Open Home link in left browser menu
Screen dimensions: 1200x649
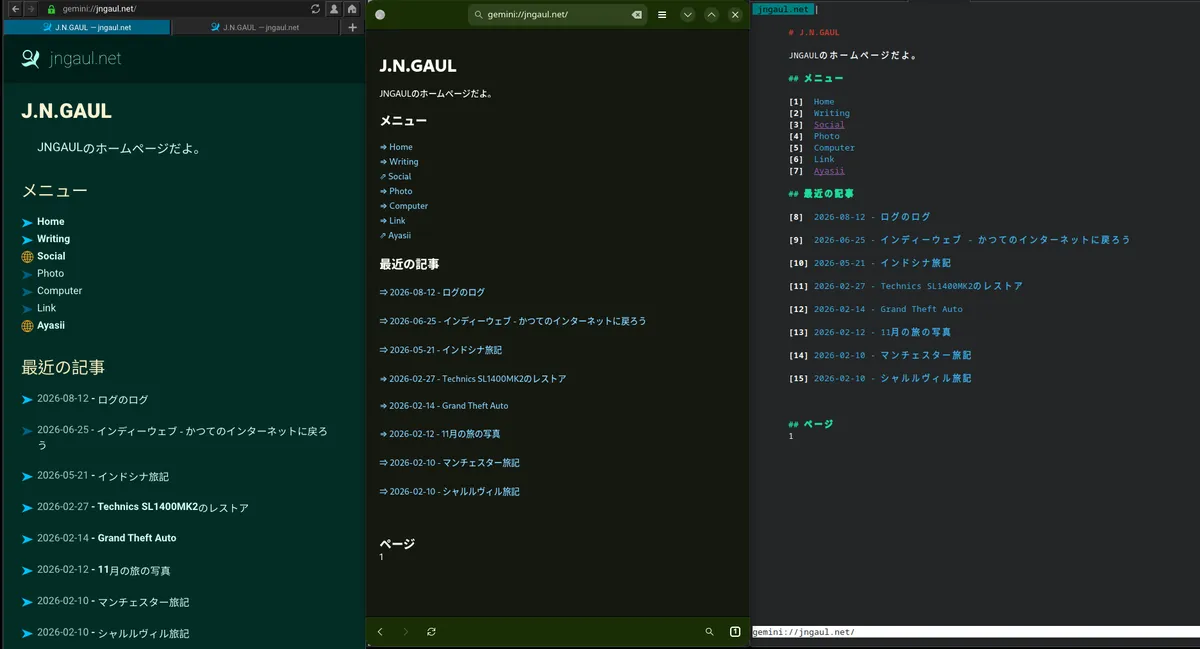(50, 222)
